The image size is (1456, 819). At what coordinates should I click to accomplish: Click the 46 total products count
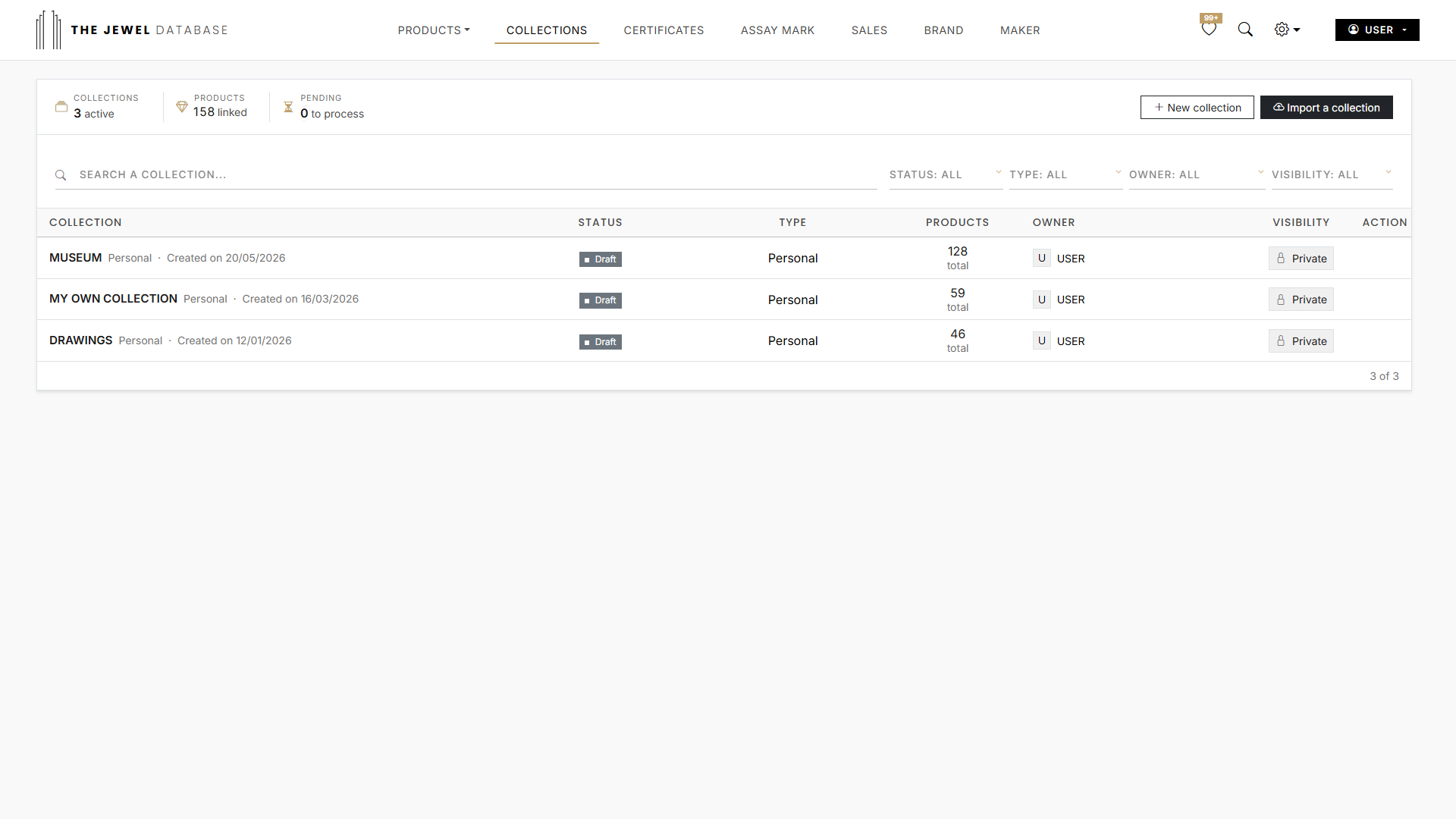[x=957, y=340]
